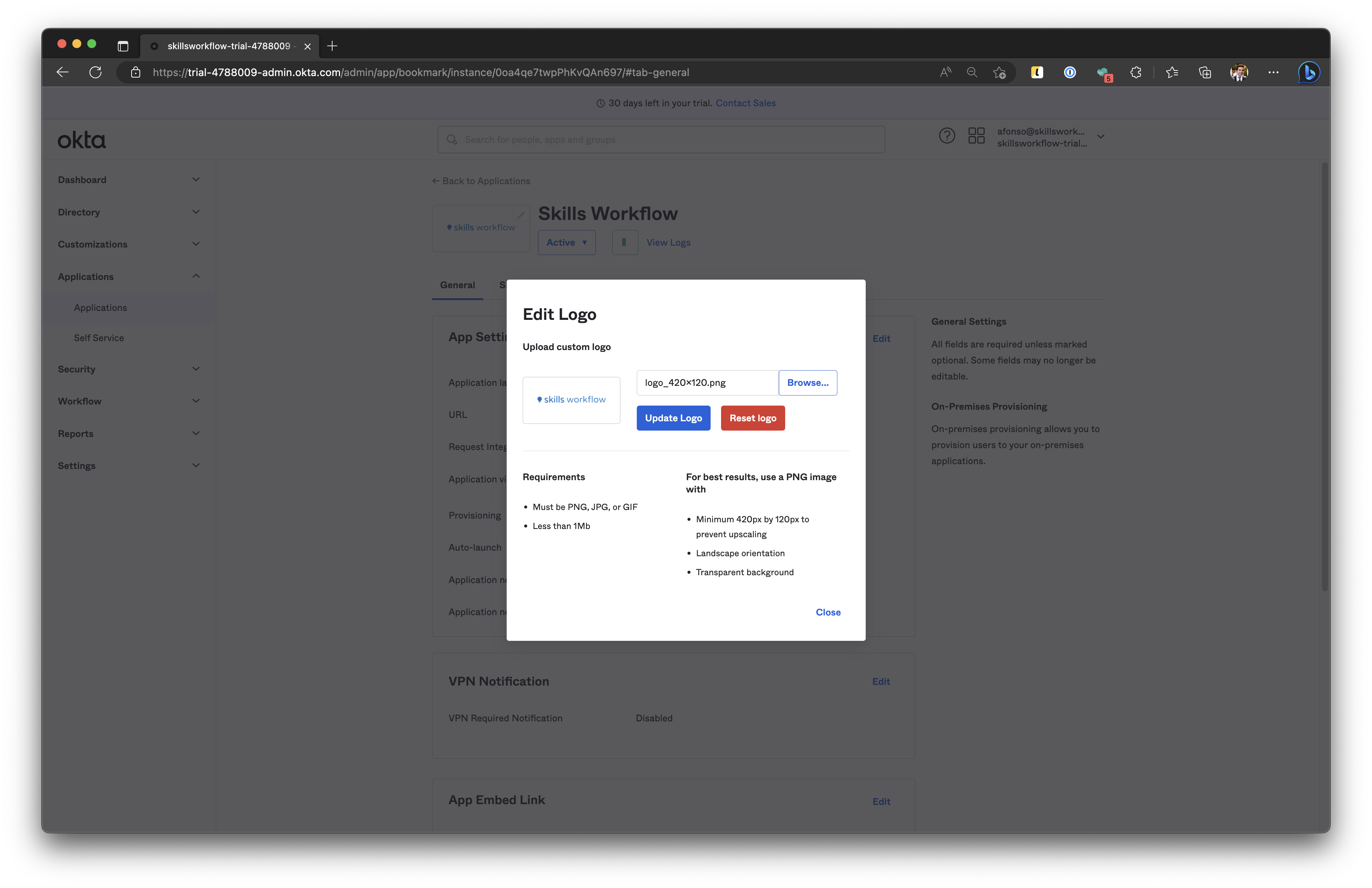This screenshot has height=888, width=1372.
Task: Edit the App Embed Link section
Action: (x=881, y=801)
